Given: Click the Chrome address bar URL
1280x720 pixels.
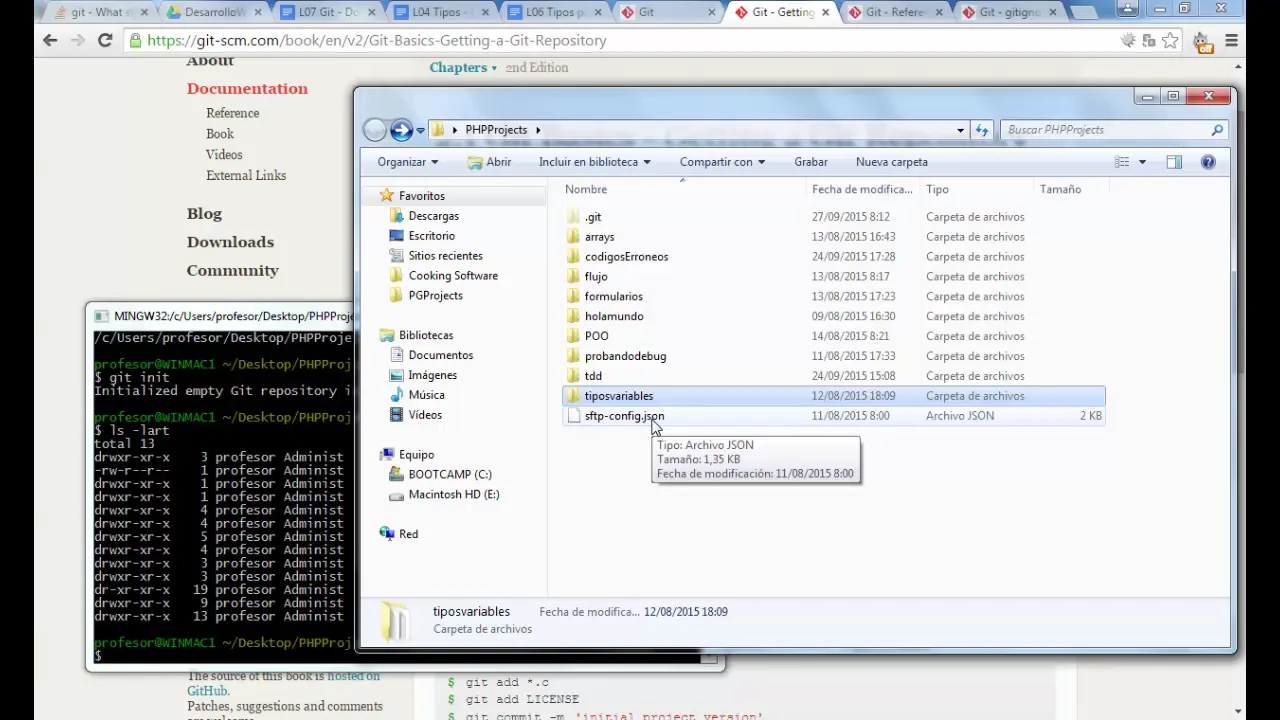Looking at the screenshot, I should [377, 41].
